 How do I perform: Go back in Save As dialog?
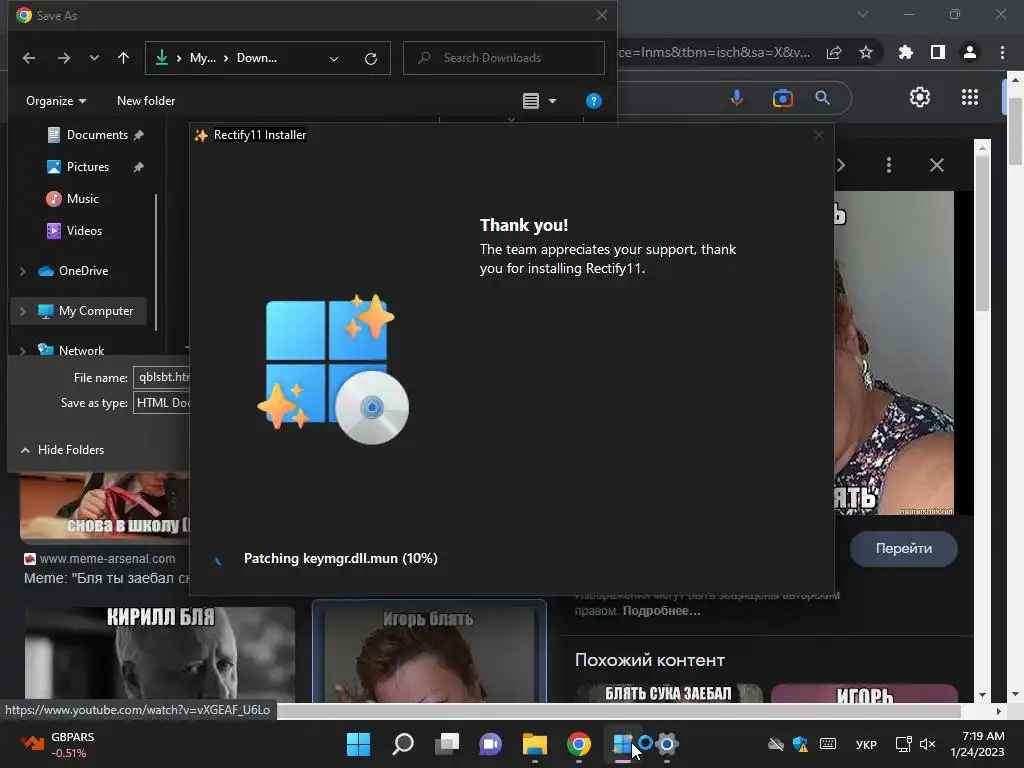tap(29, 58)
